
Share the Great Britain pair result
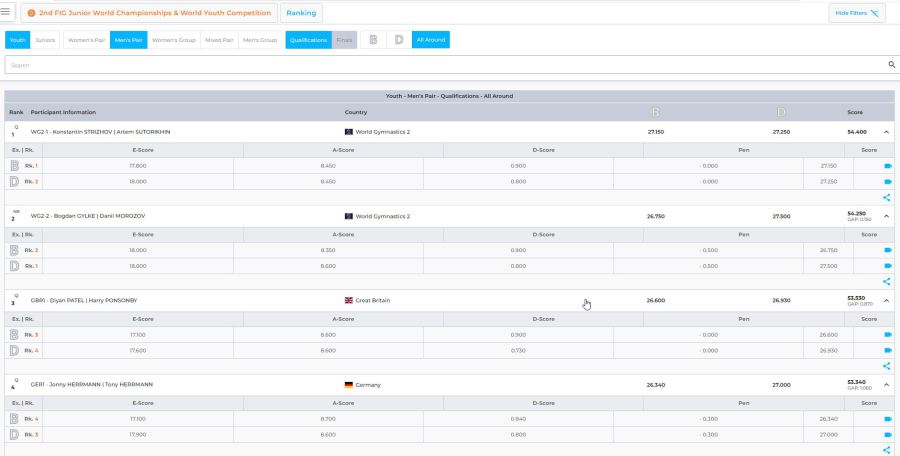886,366
